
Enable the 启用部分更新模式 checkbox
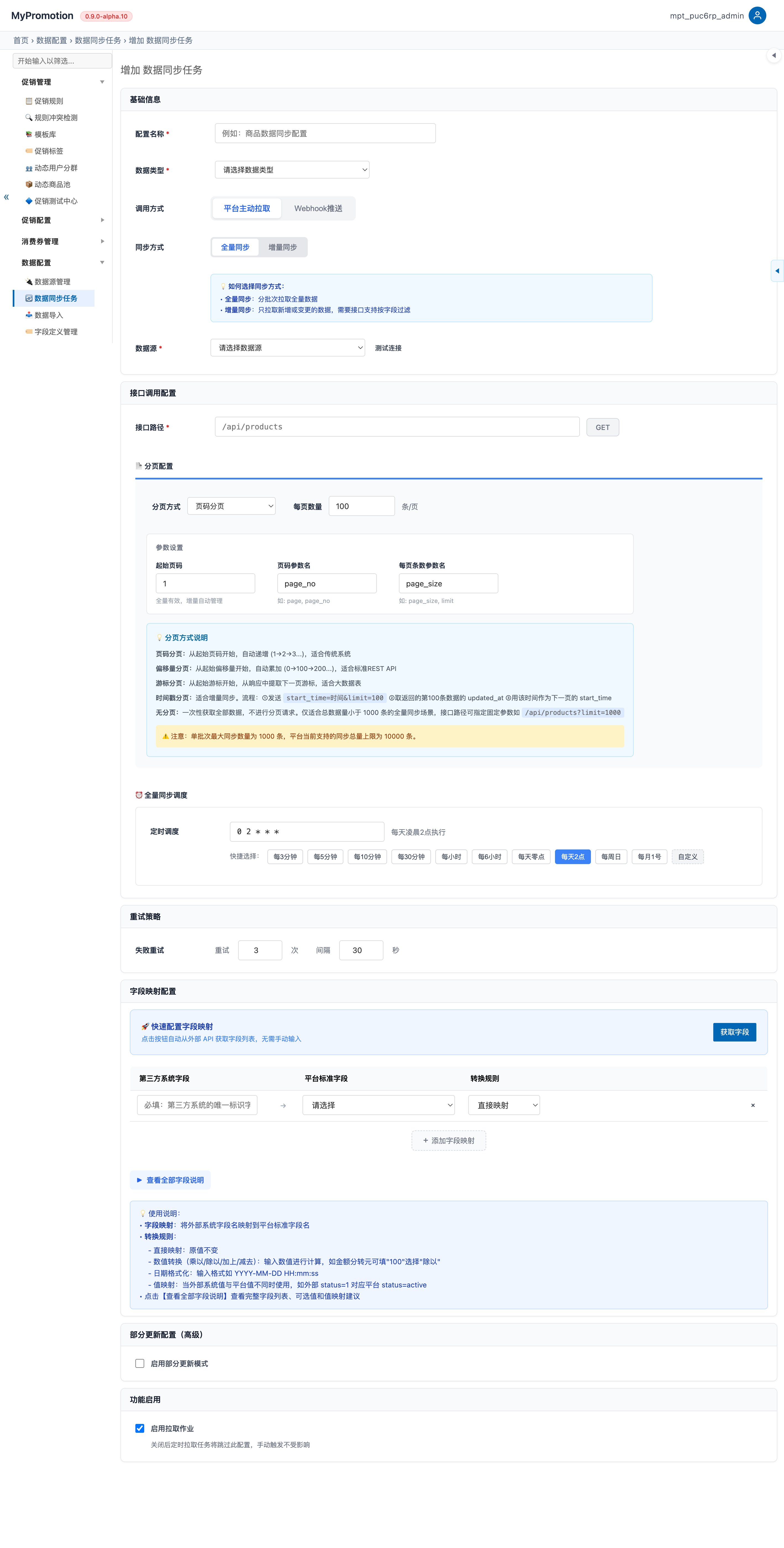[140, 1363]
